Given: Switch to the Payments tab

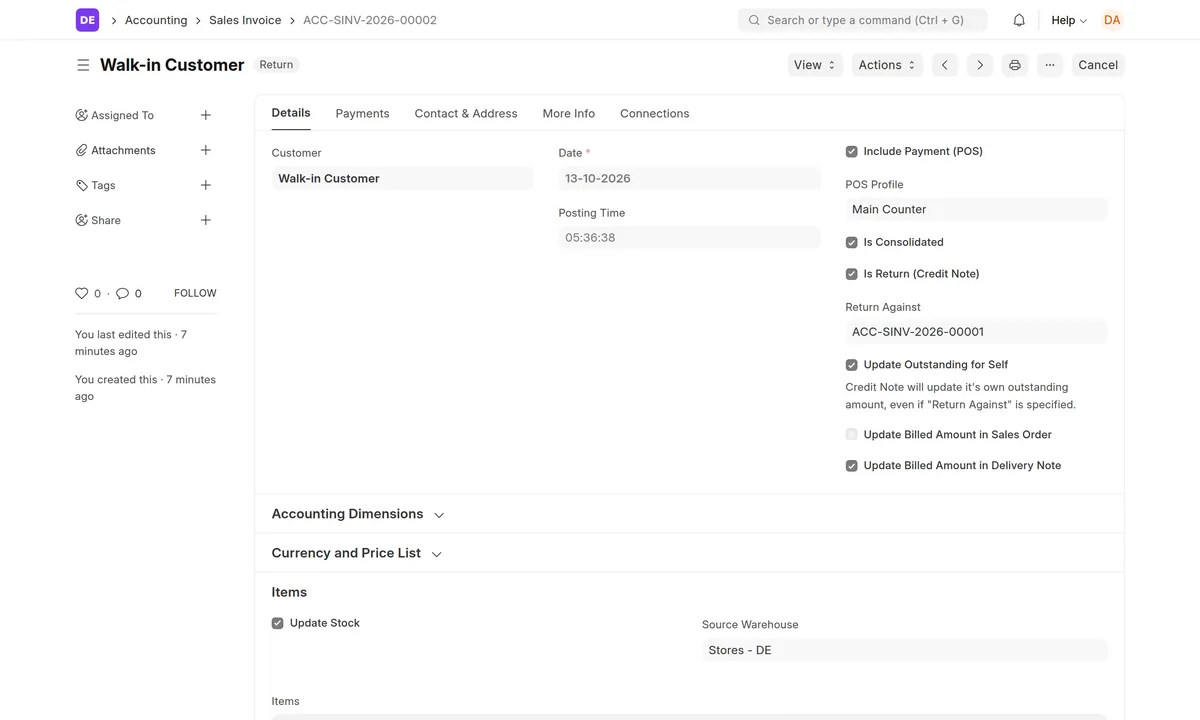Looking at the screenshot, I should (362, 114).
